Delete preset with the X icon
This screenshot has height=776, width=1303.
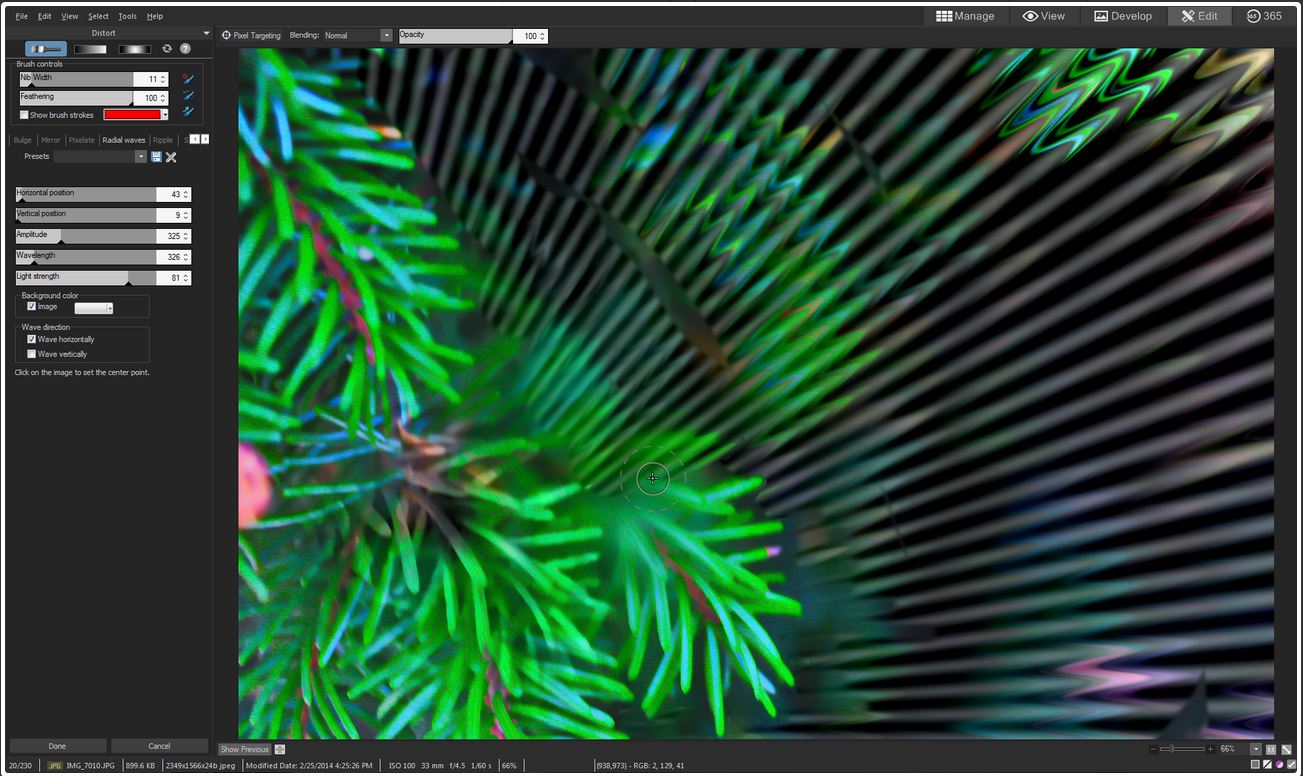[171, 157]
